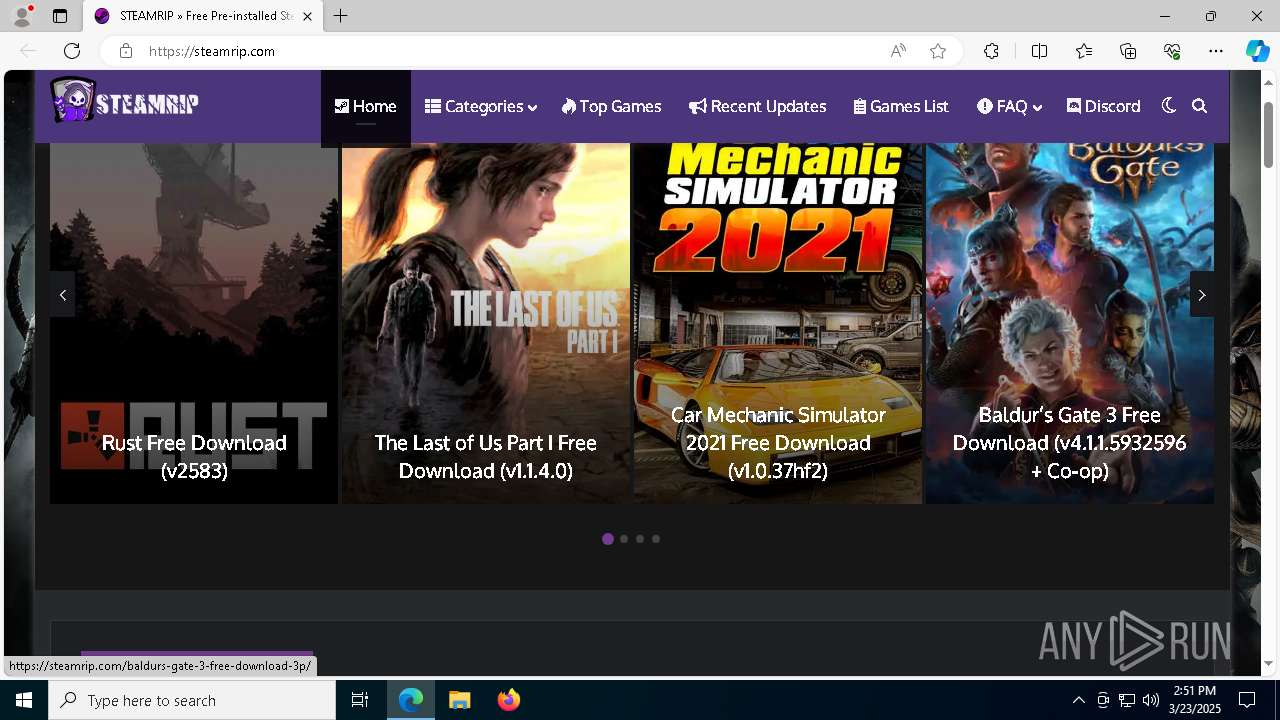
Task: Open a new tab
Action: (x=341, y=16)
